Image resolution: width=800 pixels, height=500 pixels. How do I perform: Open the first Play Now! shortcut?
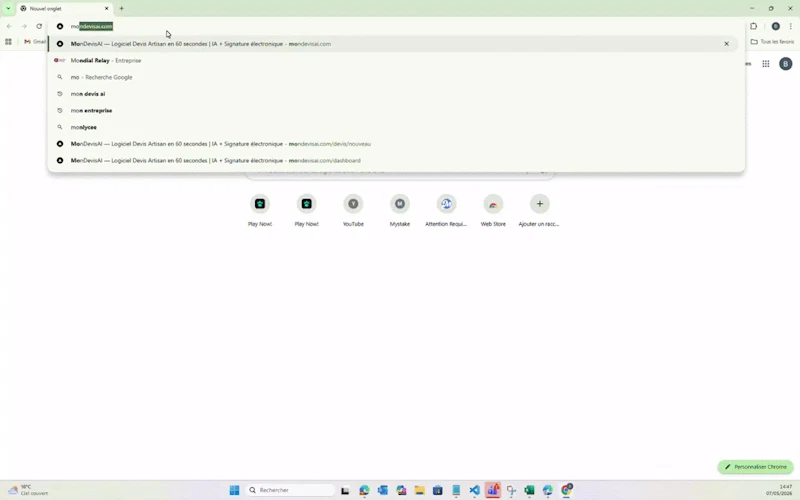coord(260,210)
